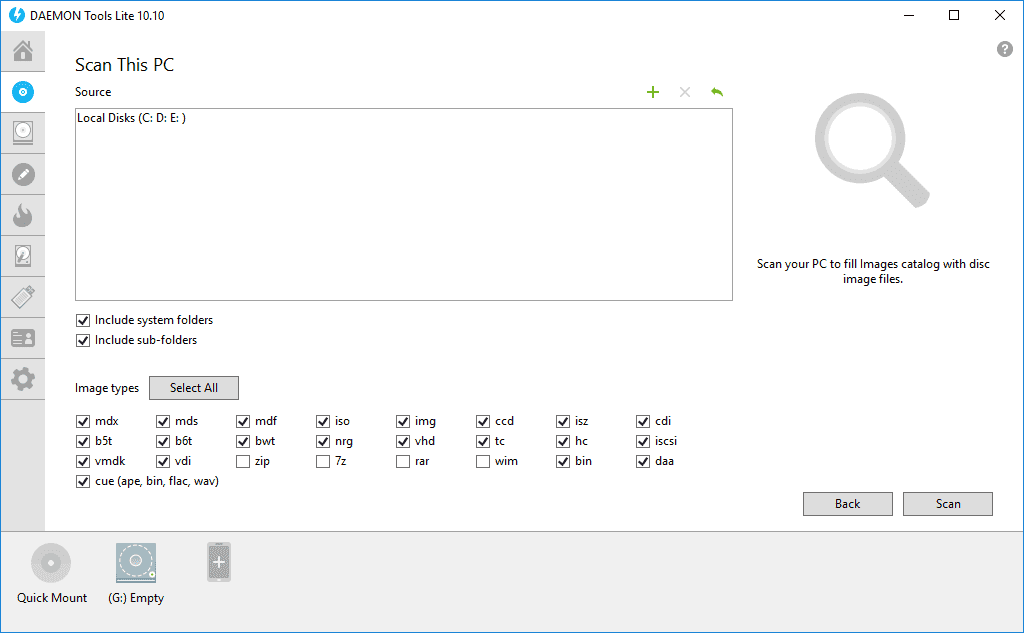Open the Burn flame sidebar icon

click(x=23, y=216)
